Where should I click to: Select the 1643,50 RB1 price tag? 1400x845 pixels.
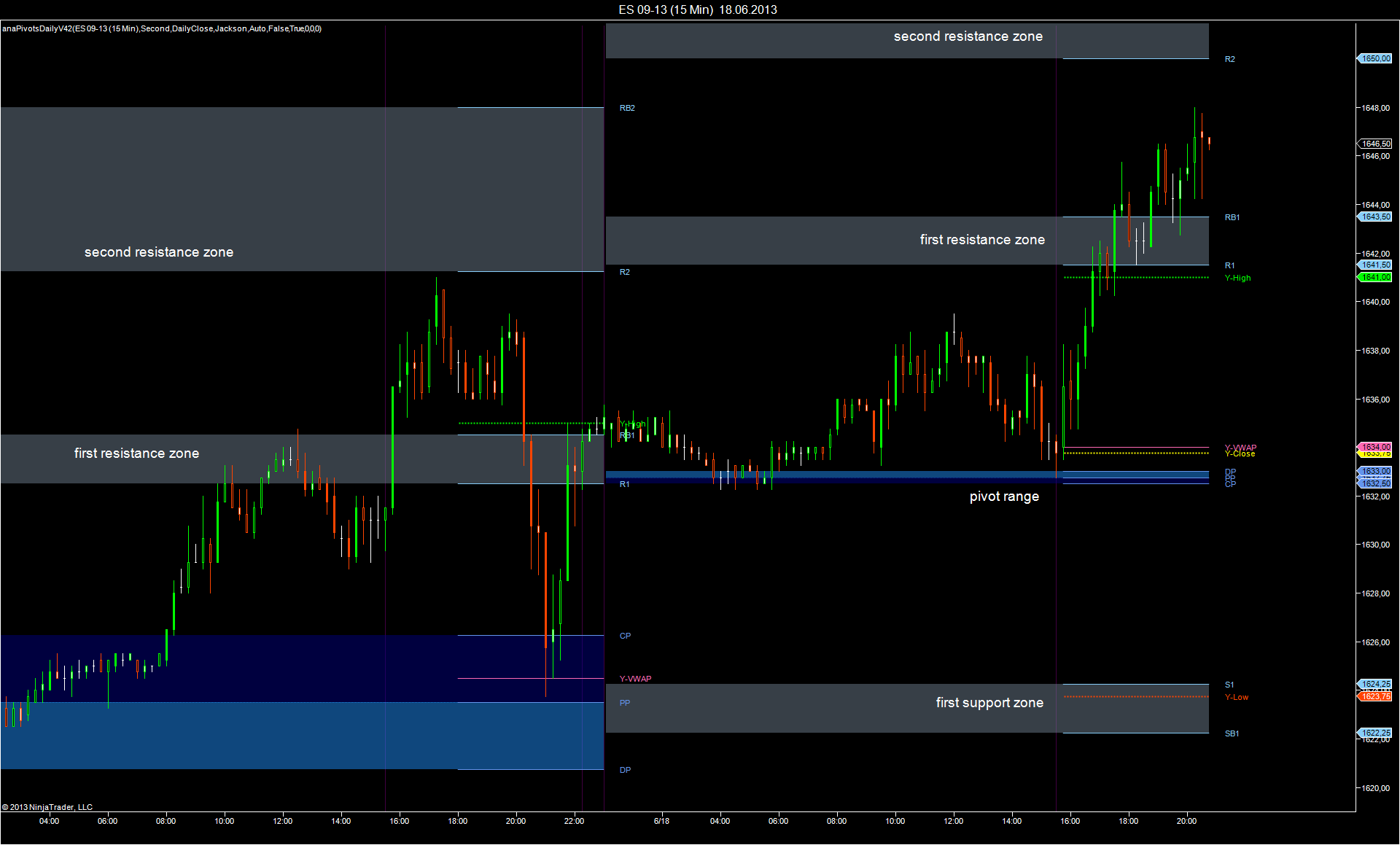point(1375,217)
